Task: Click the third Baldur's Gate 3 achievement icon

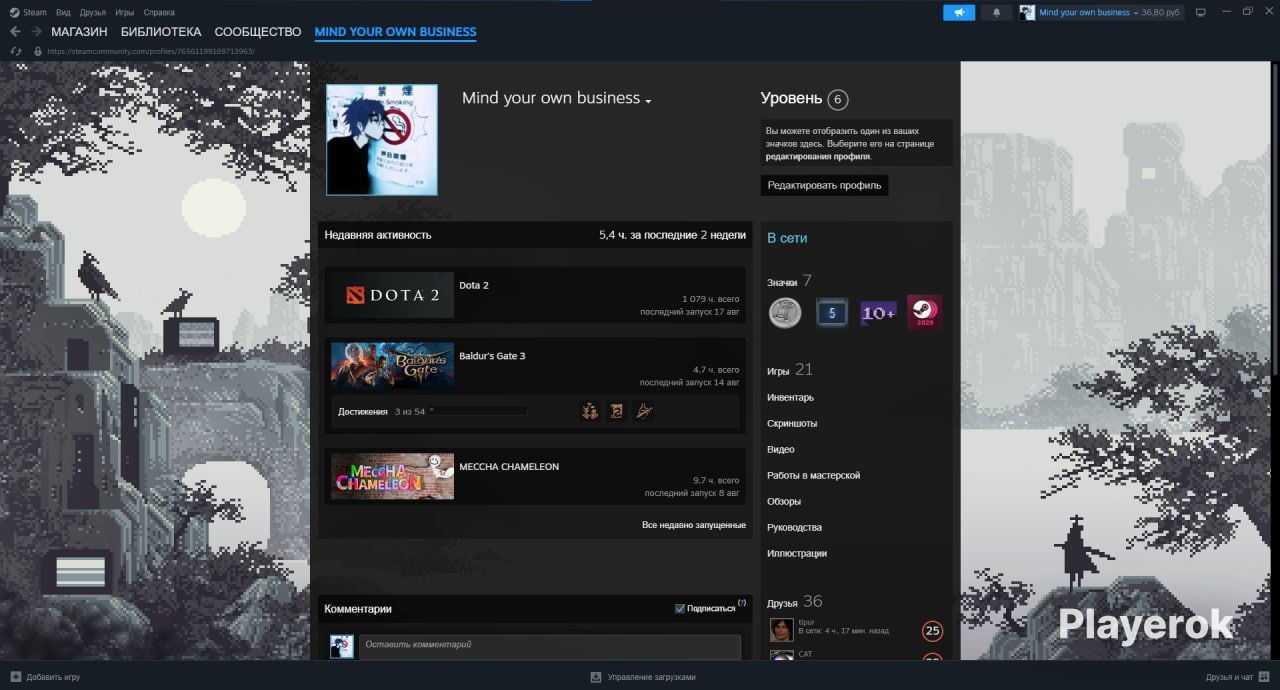Action: pyautogui.click(x=644, y=411)
